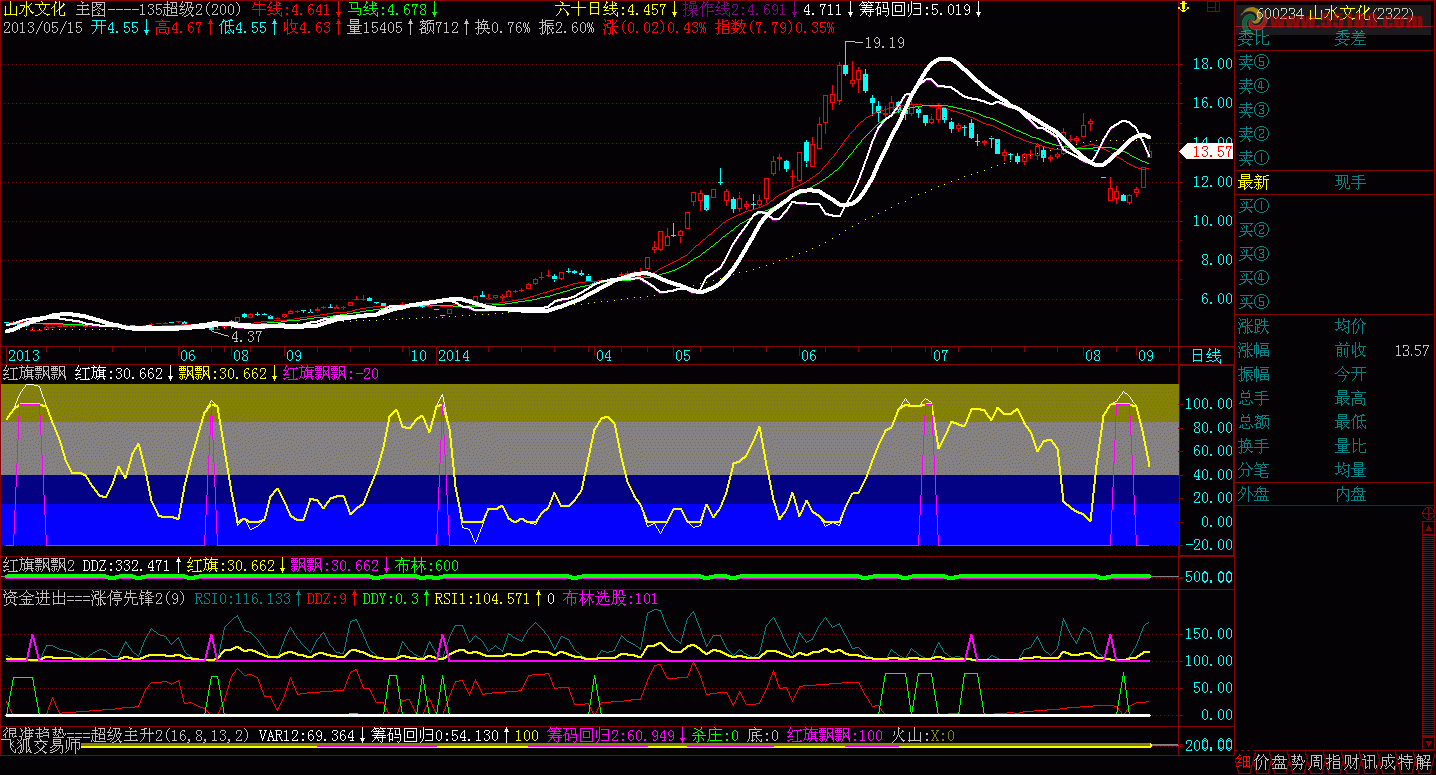Switch to the 指 tab
This screenshot has width=1436, height=775.
coord(1334,762)
